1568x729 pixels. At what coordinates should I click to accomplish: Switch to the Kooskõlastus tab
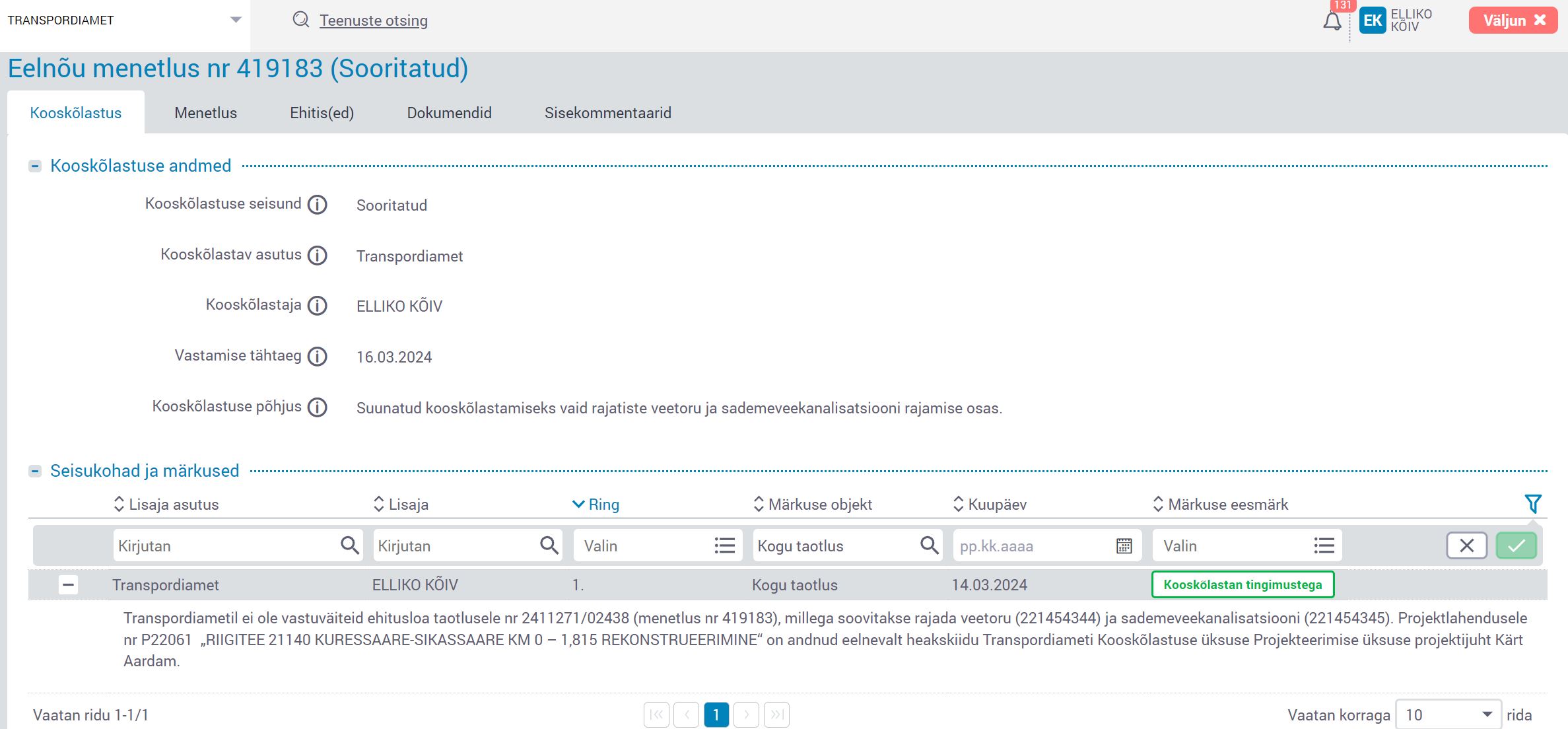click(76, 113)
